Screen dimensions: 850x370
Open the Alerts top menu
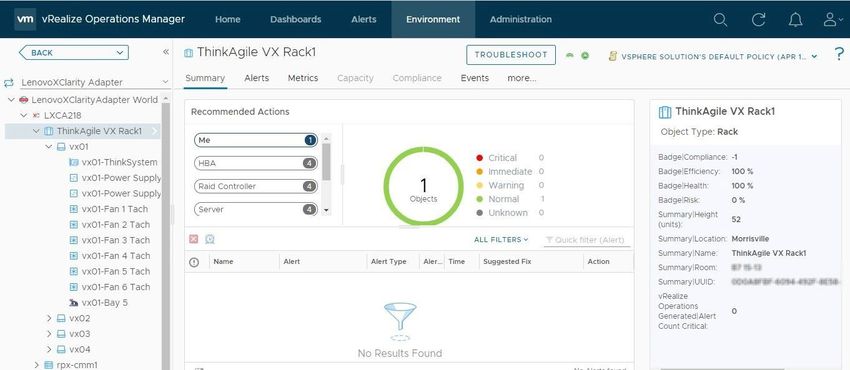[364, 19]
